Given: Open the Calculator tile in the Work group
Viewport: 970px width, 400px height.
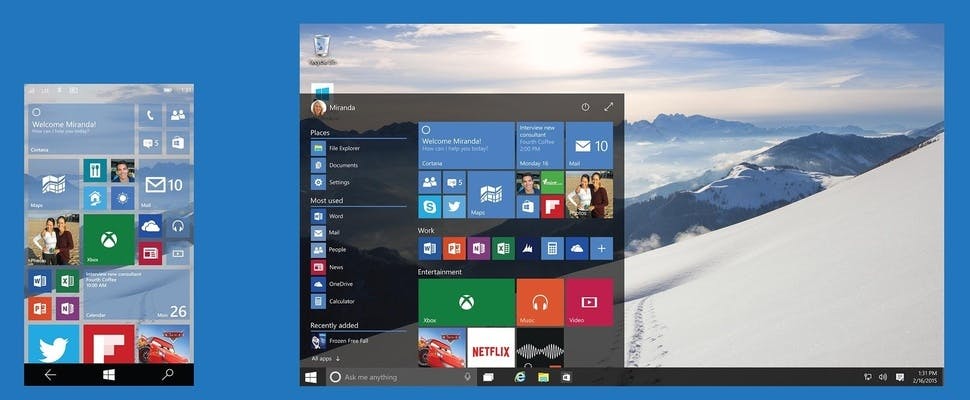Looking at the screenshot, I should [552, 249].
